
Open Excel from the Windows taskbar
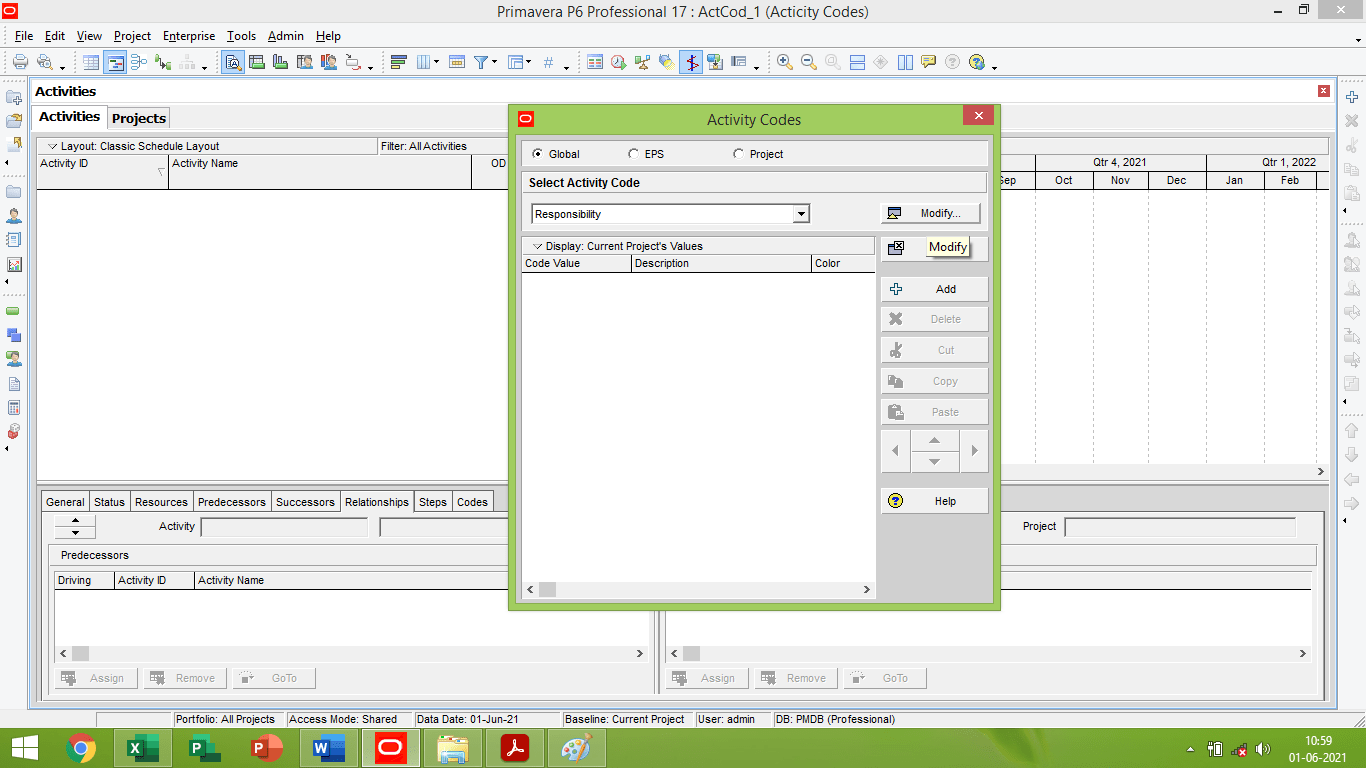143,748
